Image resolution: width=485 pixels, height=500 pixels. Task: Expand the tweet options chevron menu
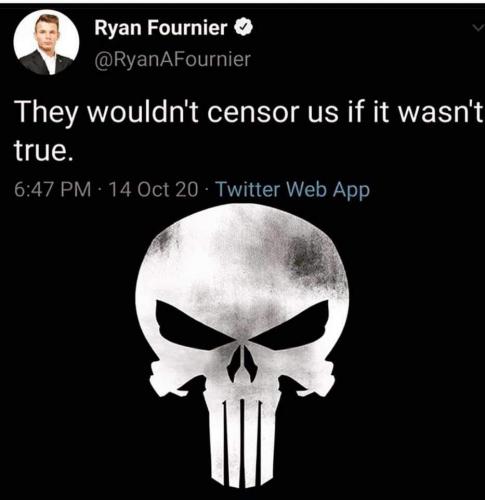point(479,29)
